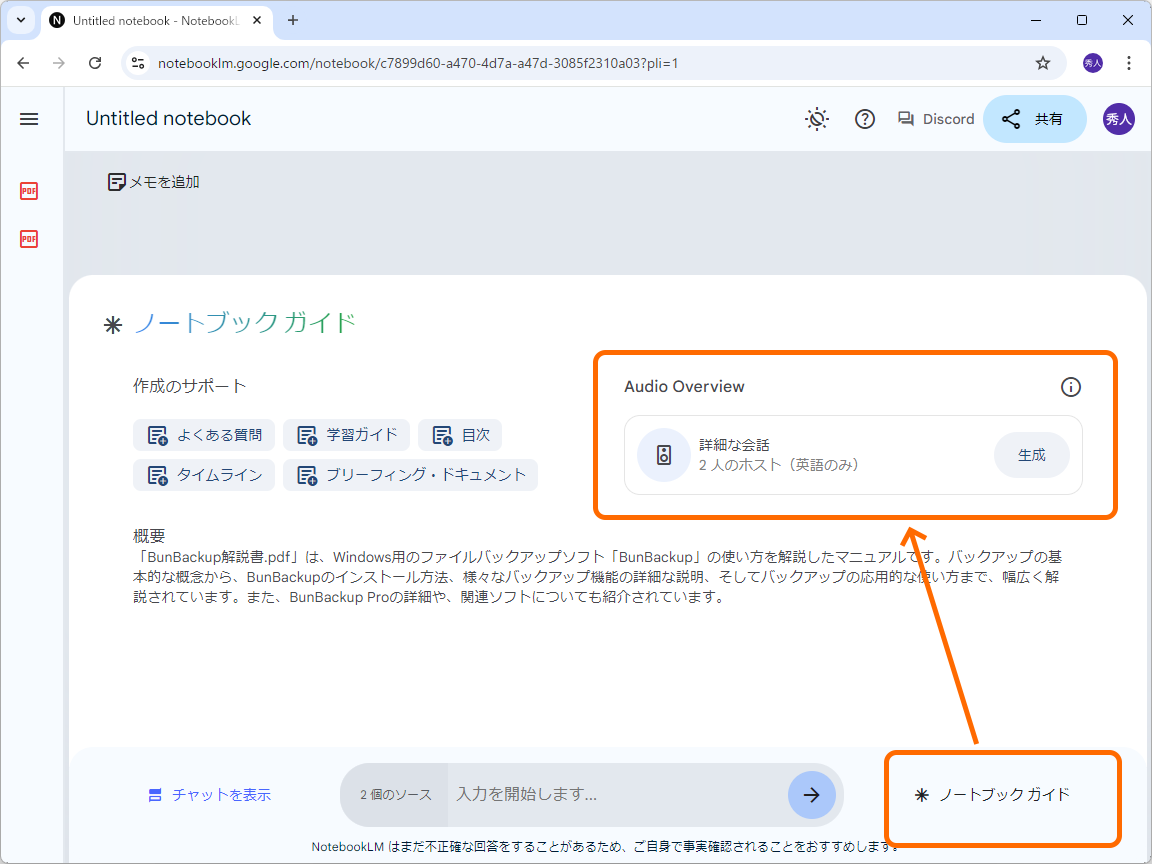This screenshot has width=1152, height=864.
Task: Open the 共有 sharing dialog
Action: [1034, 118]
